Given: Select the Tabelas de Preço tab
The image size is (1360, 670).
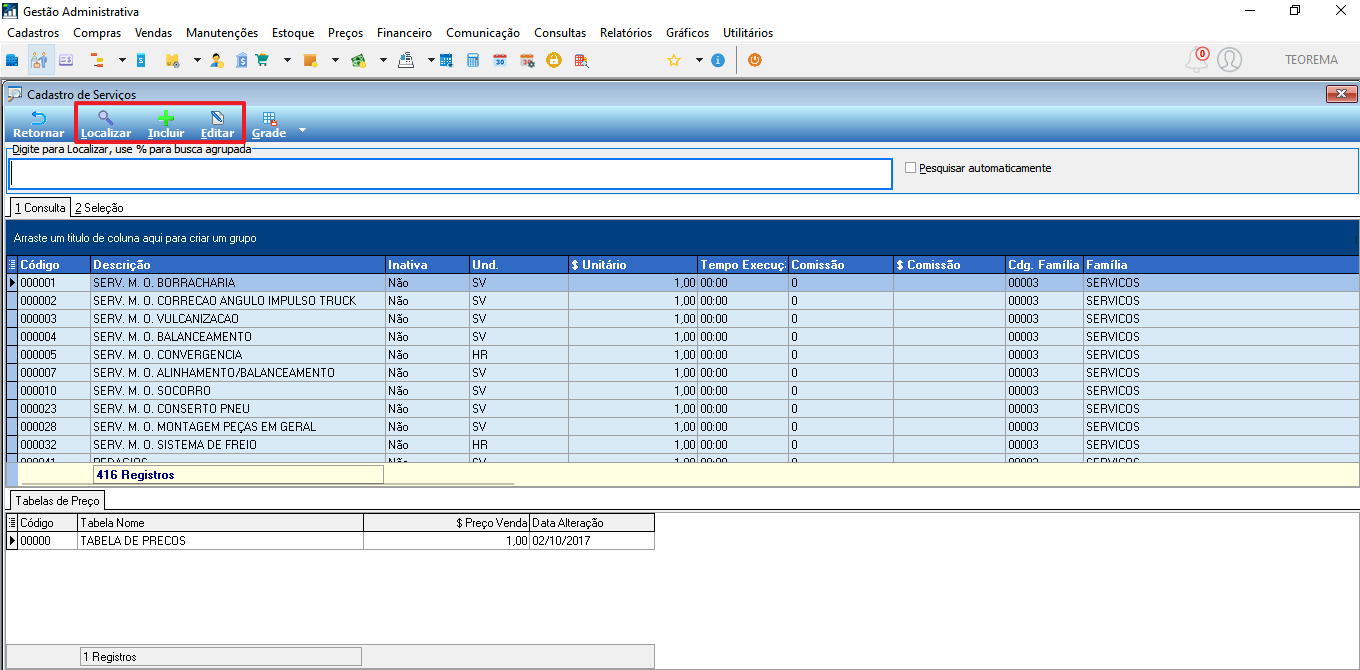Looking at the screenshot, I should [x=56, y=500].
